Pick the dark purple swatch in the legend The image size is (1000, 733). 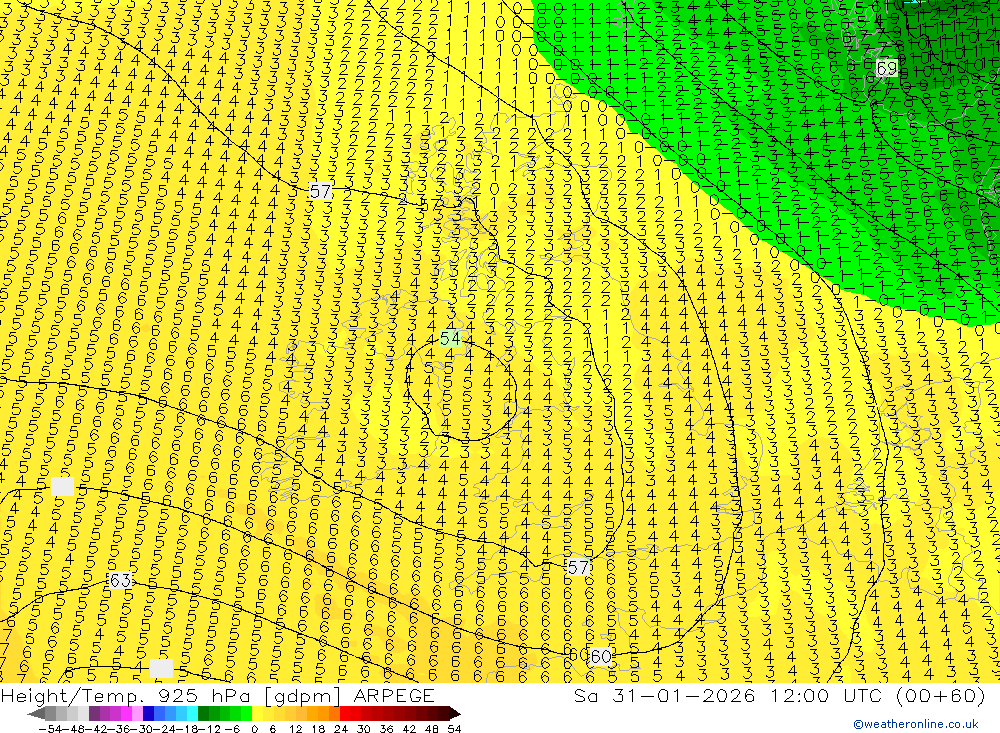coord(94,714)
